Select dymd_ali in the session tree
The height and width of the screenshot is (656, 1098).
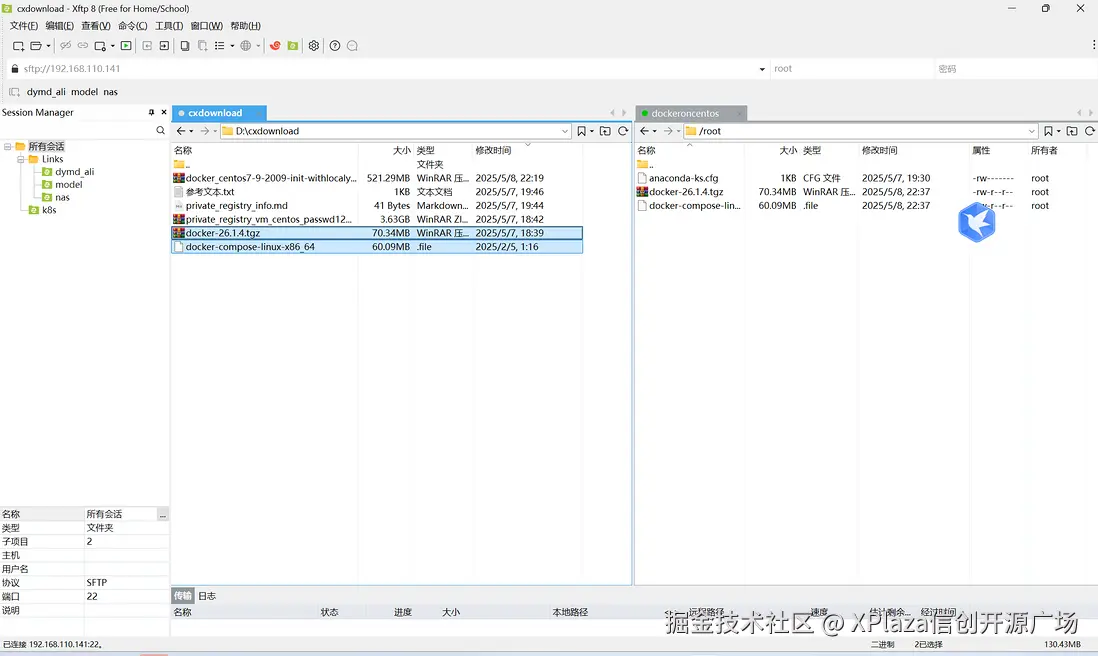coord(74,172)
